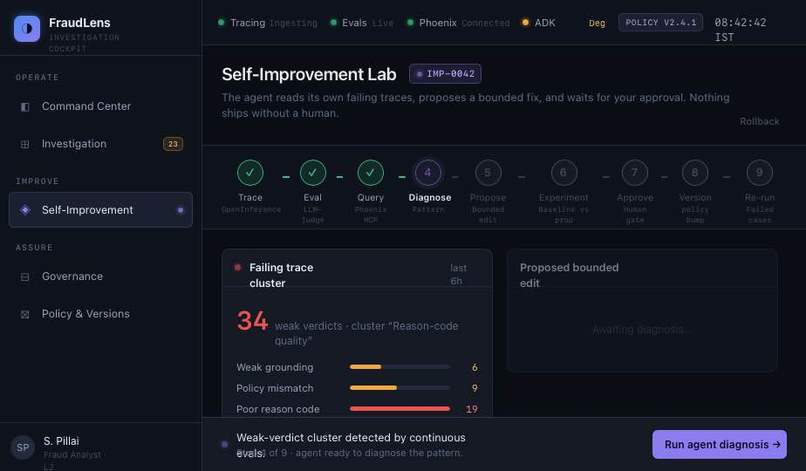Run agent diagnosis

tap(720, 444)
